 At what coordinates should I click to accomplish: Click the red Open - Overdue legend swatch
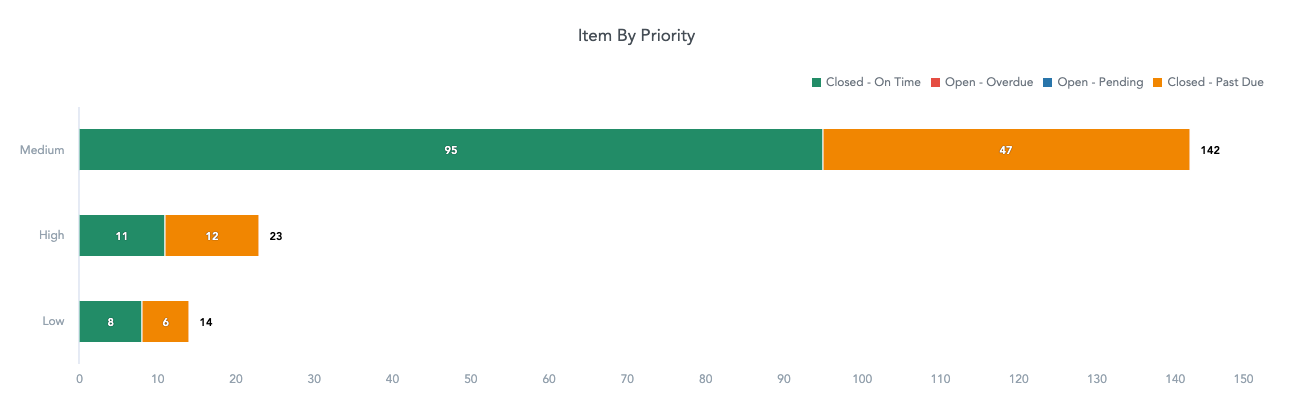tap(936, 82)
